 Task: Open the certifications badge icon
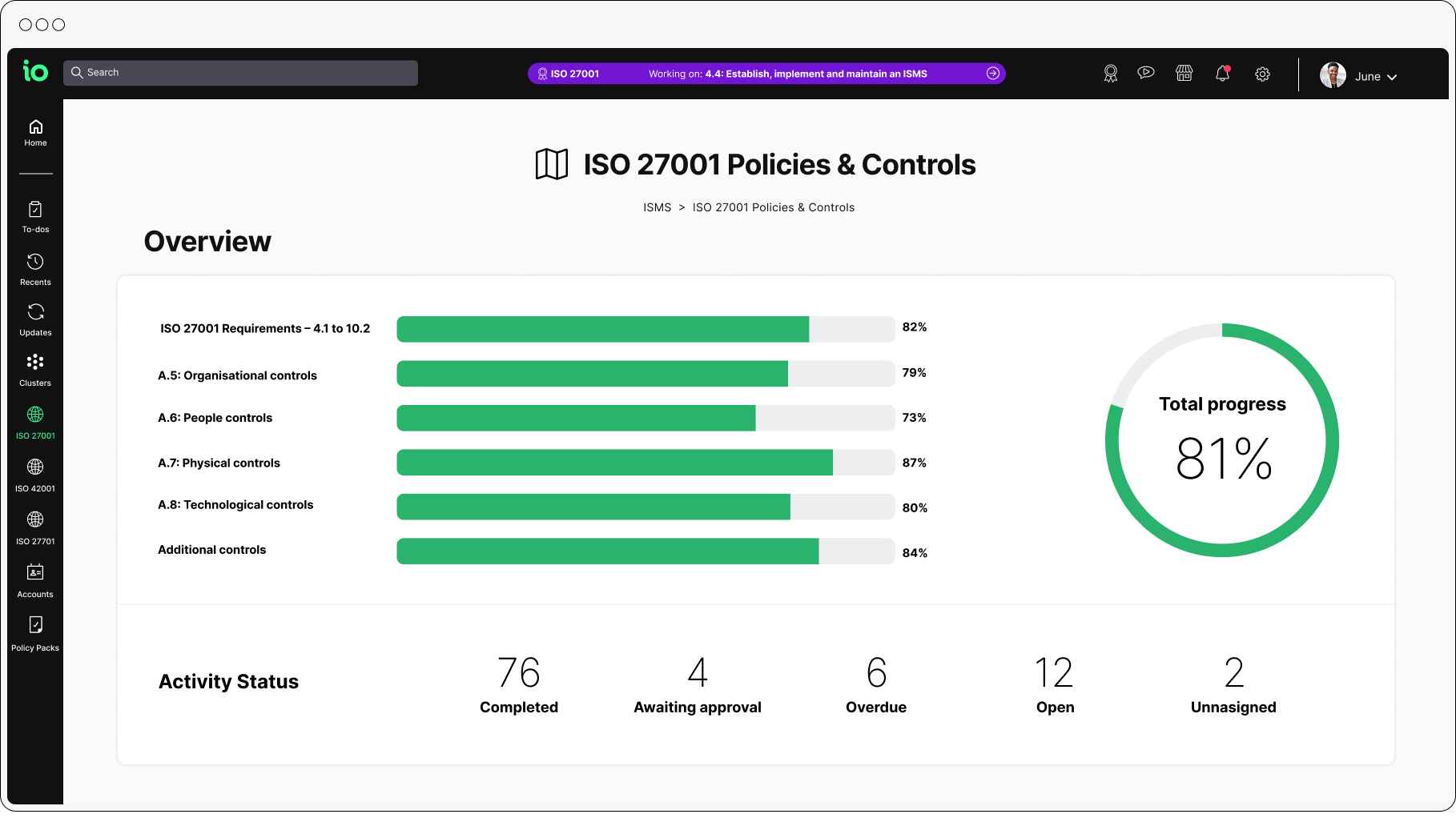(x=1110, y=73)
